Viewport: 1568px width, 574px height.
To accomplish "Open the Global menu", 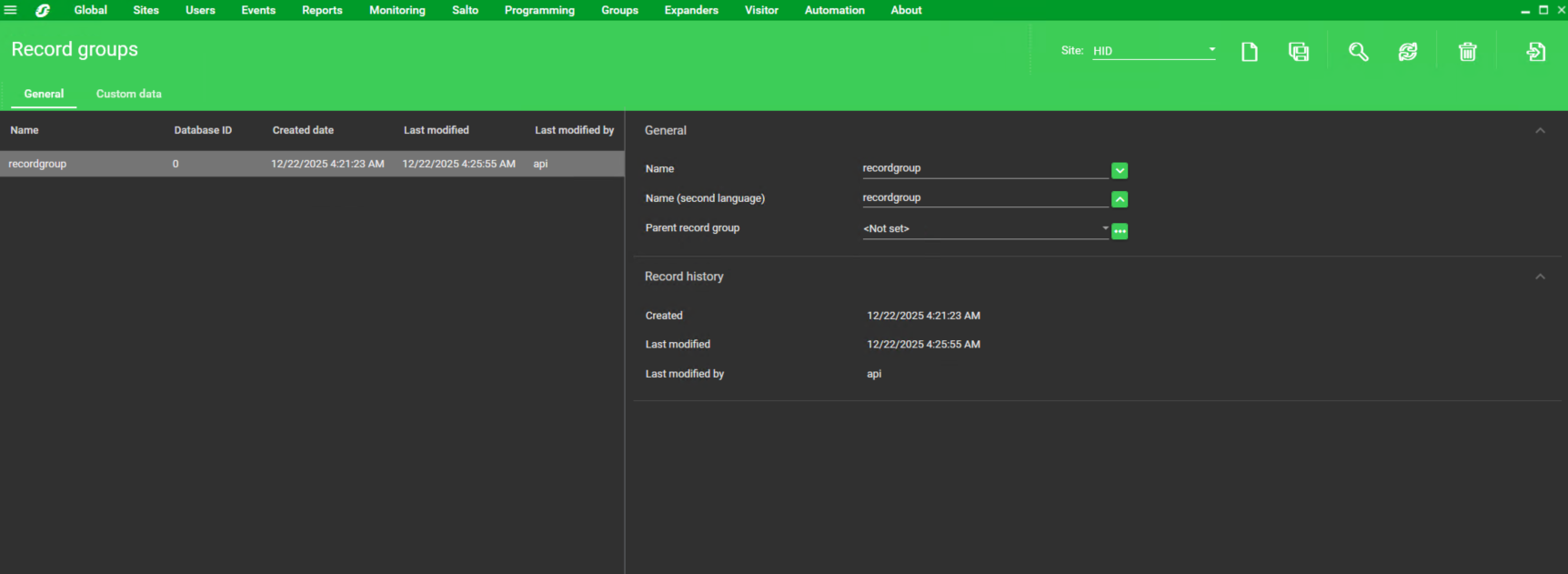I will coord(91,10).
